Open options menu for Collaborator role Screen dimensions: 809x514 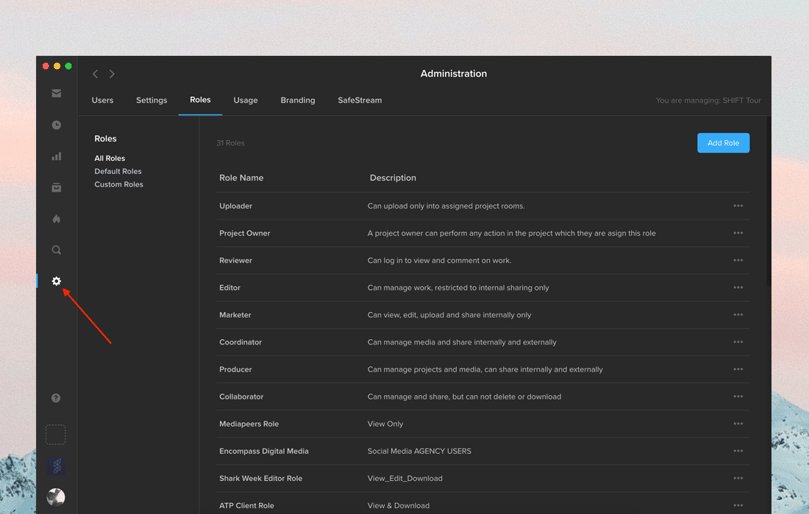click(x=738, y=396)
